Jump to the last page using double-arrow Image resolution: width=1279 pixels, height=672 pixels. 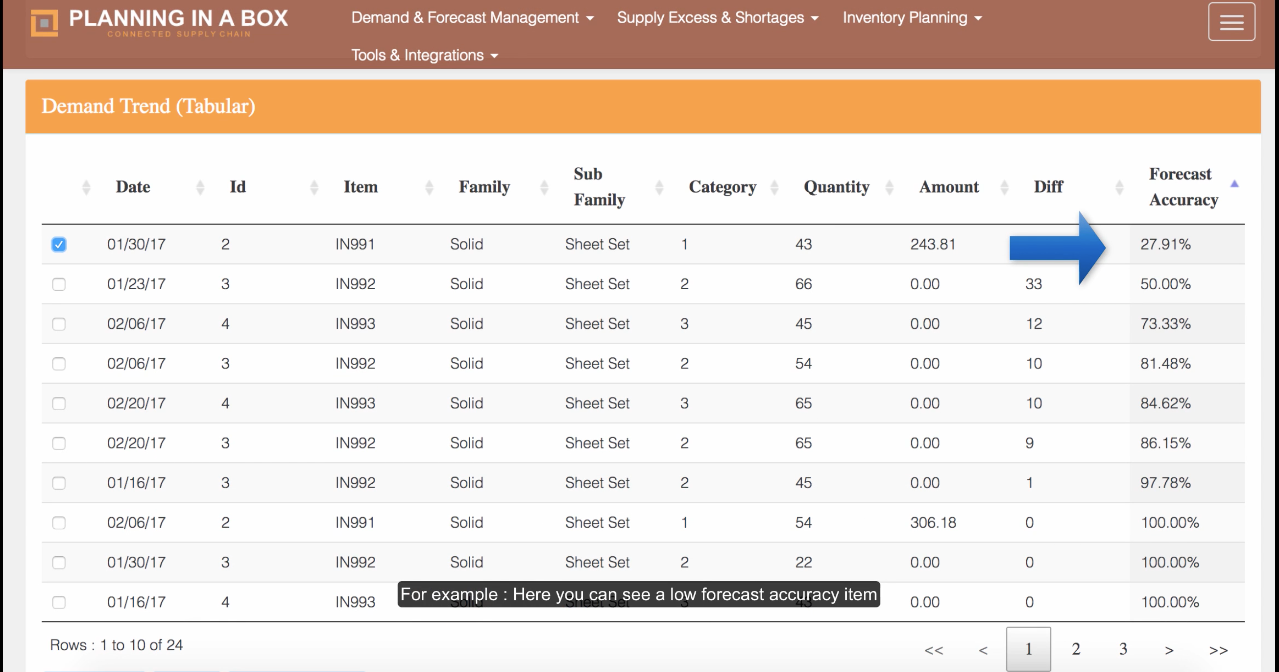[1218, 649]
